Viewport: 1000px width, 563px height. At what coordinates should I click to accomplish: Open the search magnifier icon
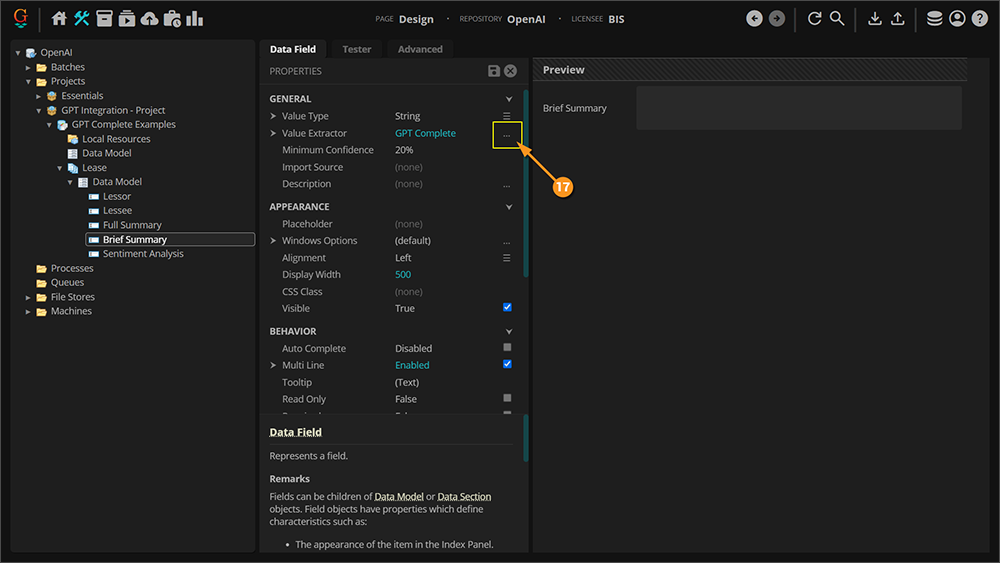(x=837, y=18)
